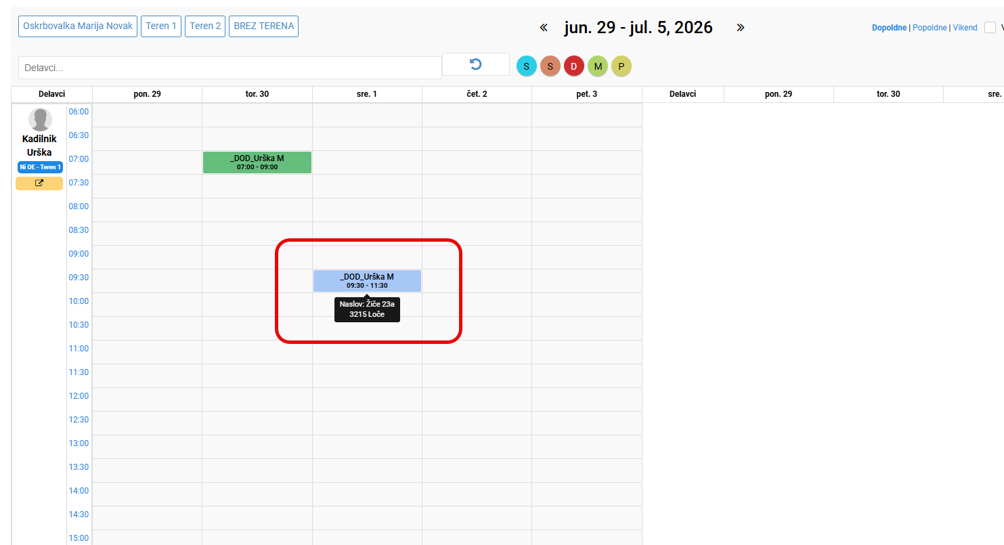Open external link icon under Kadilnik Urška
The image size is (1004, 545).
[39, 183]
